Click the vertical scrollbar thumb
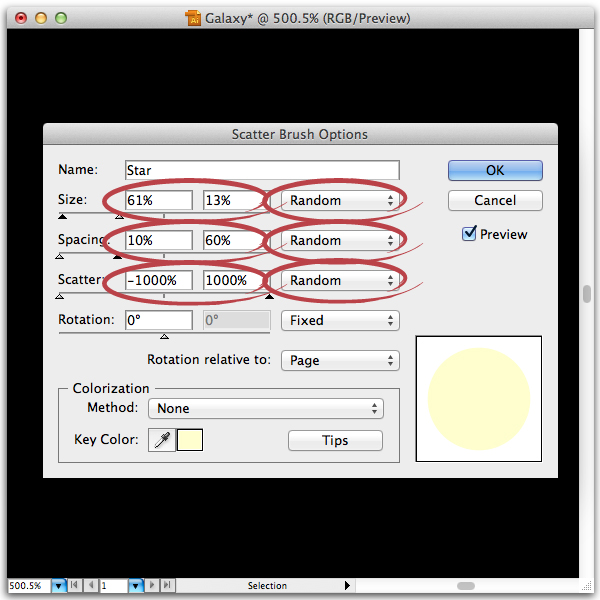 tap(587, 294)
